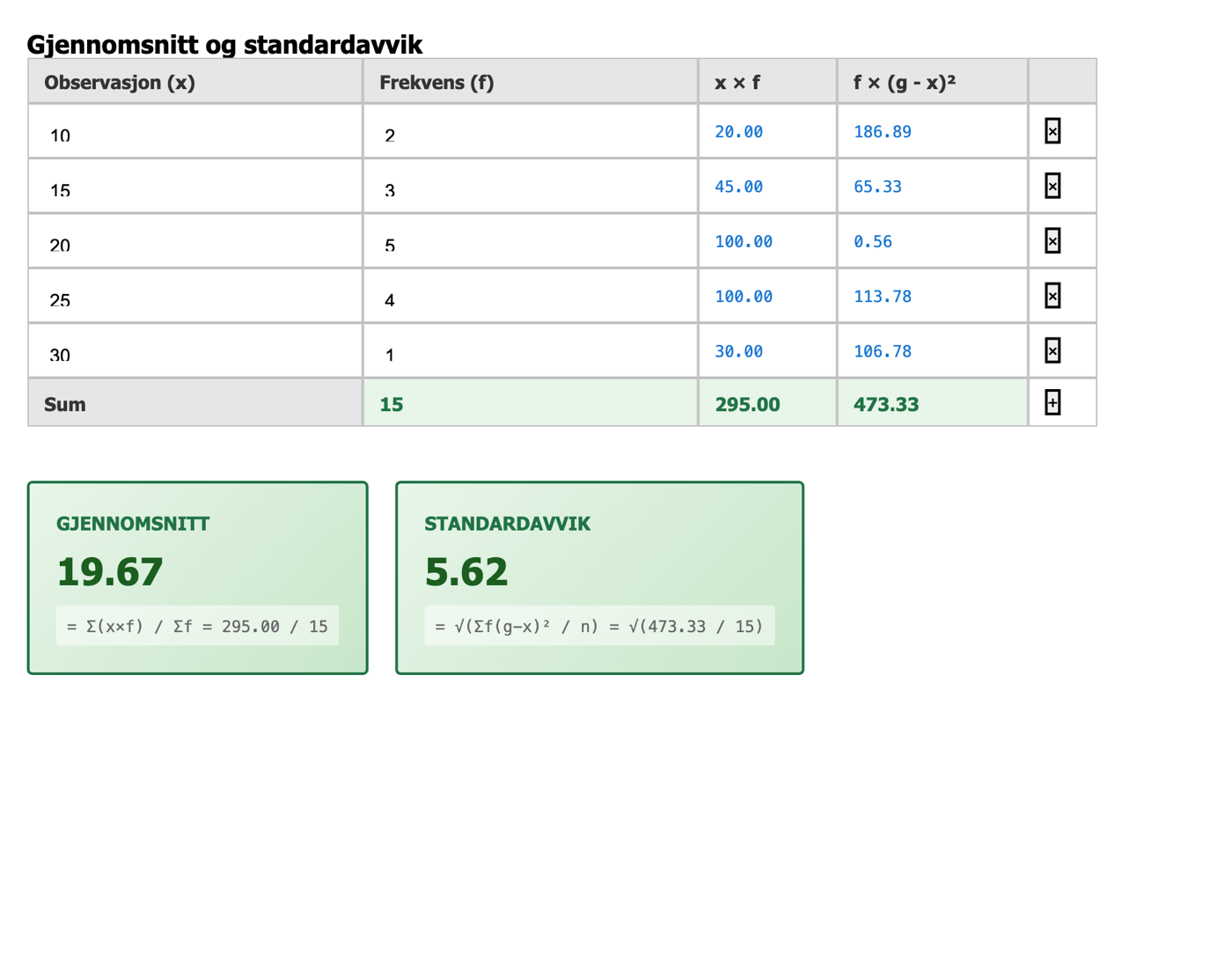Click the GJENNOMSNITT card label
The width and height of the screenshot is (1232, 955).
[x=133, y=524]
